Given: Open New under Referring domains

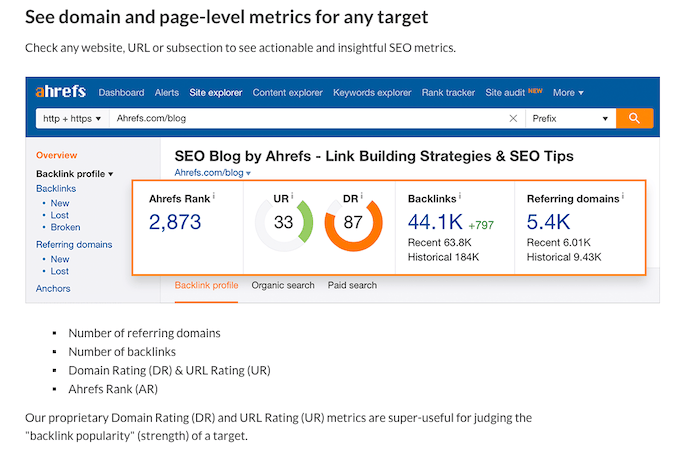Looking at the screenshot, I should pyautogui.click(x=60, y=259).
